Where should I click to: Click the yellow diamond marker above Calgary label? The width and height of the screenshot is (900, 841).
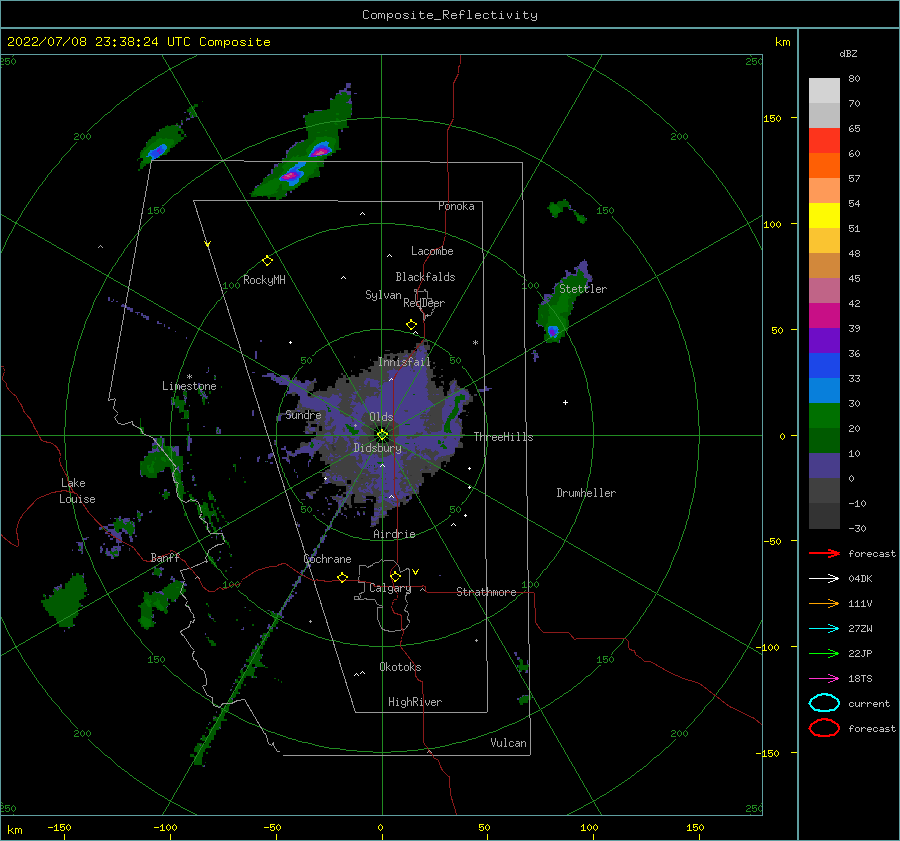pos(395,576)
